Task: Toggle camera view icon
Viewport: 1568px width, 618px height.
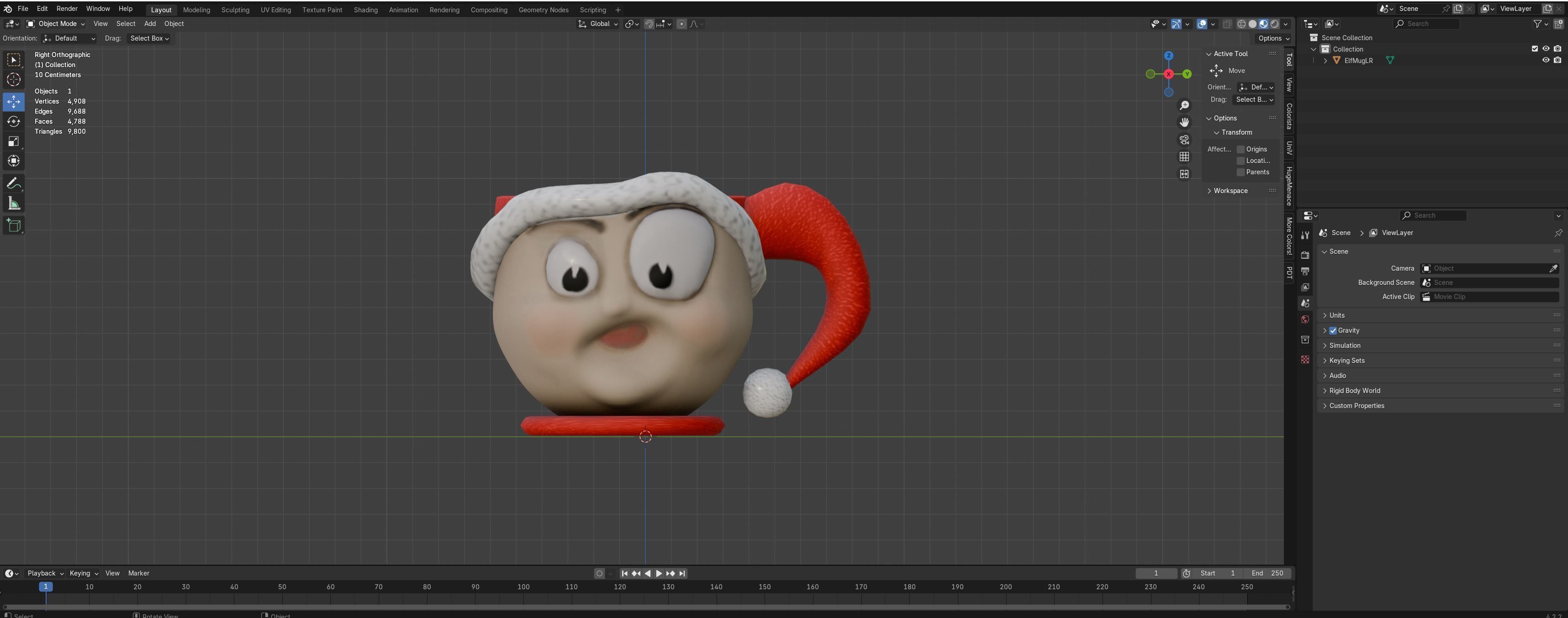Action: click(x=1184, y=140)
